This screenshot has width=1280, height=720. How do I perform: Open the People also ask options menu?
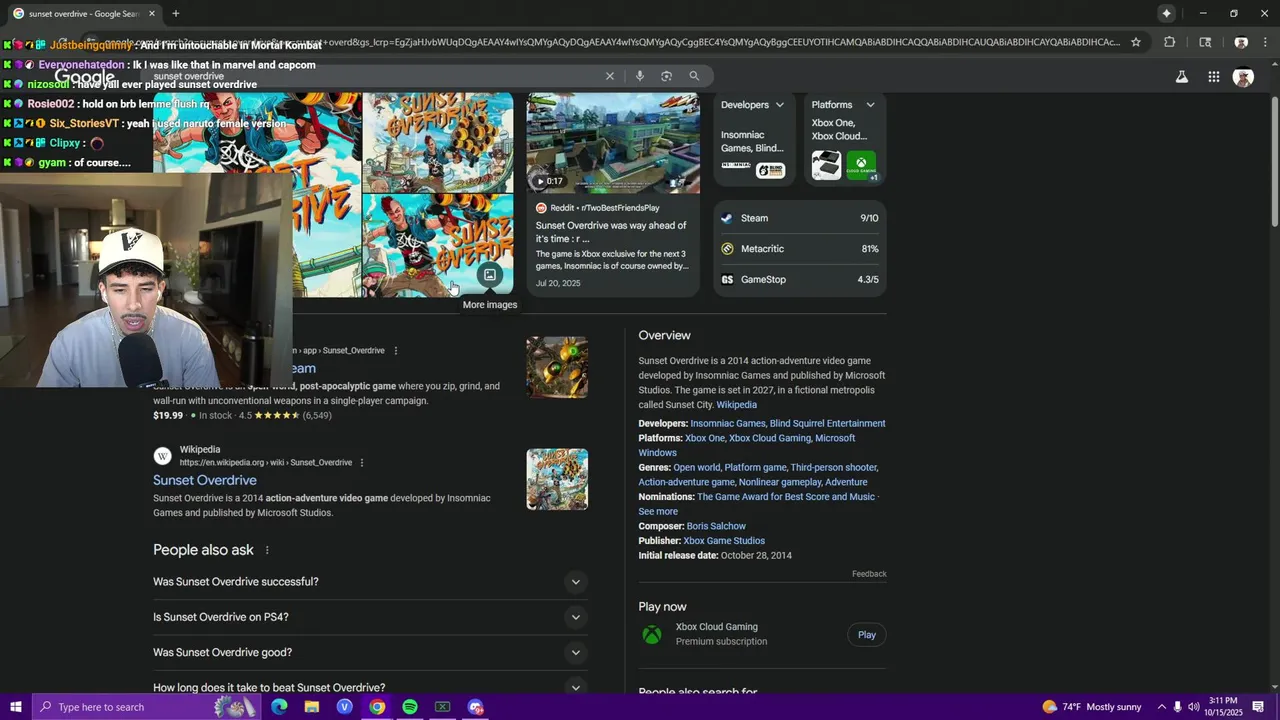coord(267,550)
